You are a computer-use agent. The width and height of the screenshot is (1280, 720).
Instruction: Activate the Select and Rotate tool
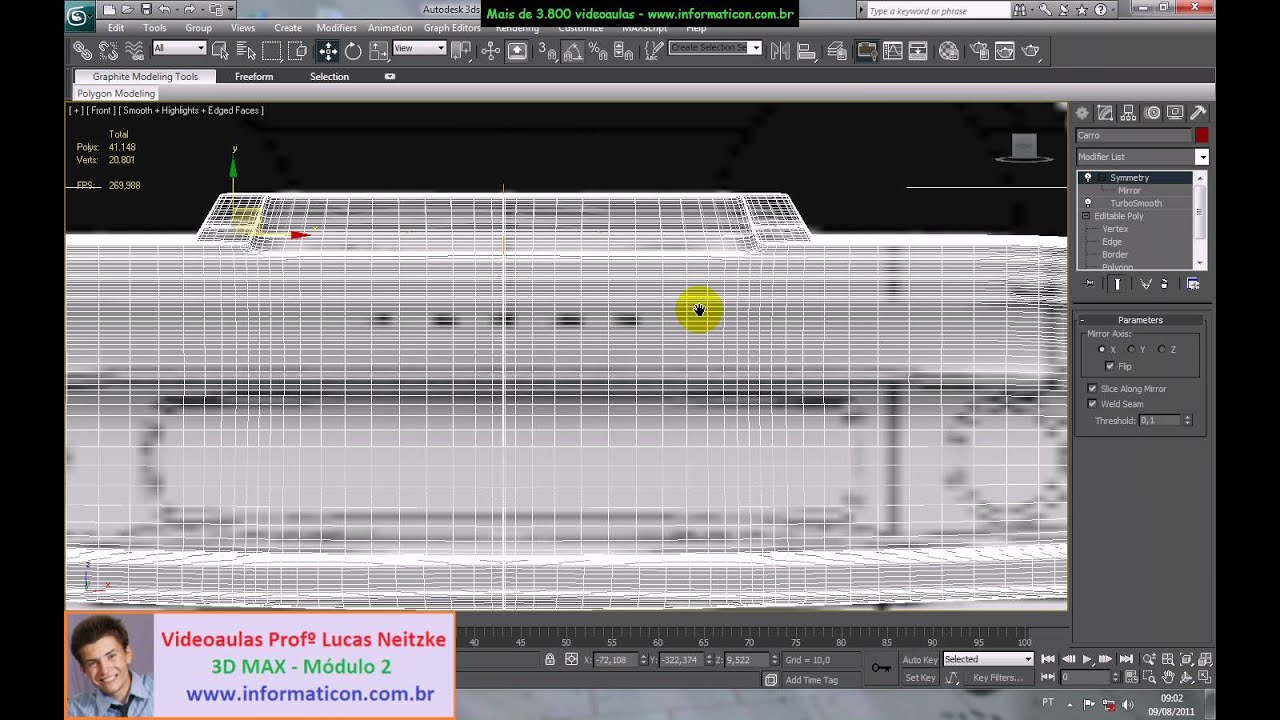pyautogui.click(x=353, y=51)
